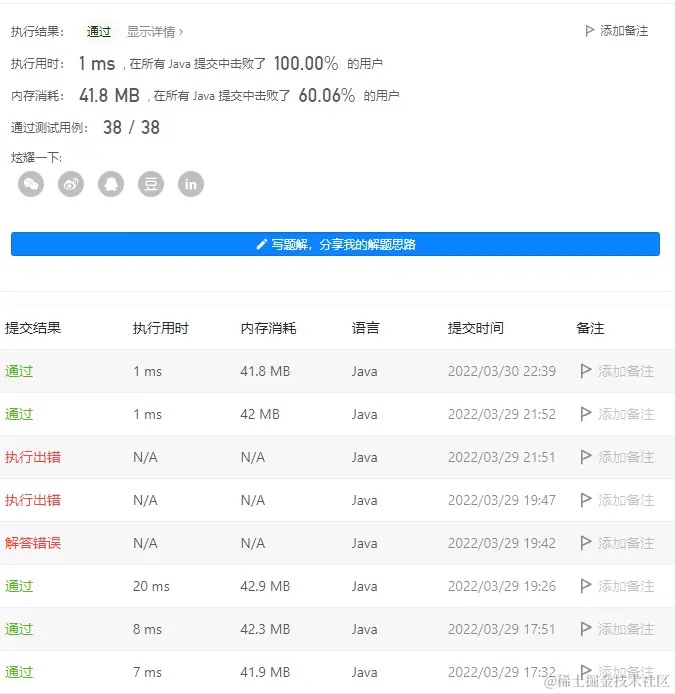Open the 解答错误 submission from 19:42
This screenshot has height=694, width=675.
33,543
